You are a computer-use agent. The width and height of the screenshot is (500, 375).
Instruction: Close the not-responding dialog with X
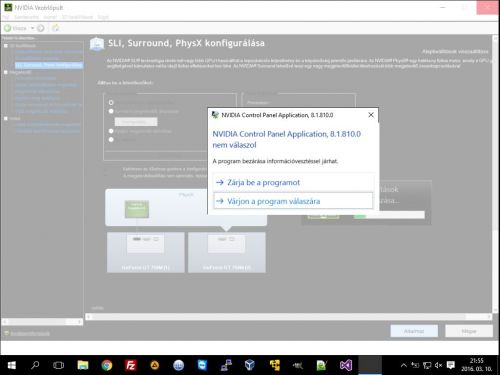371,115
